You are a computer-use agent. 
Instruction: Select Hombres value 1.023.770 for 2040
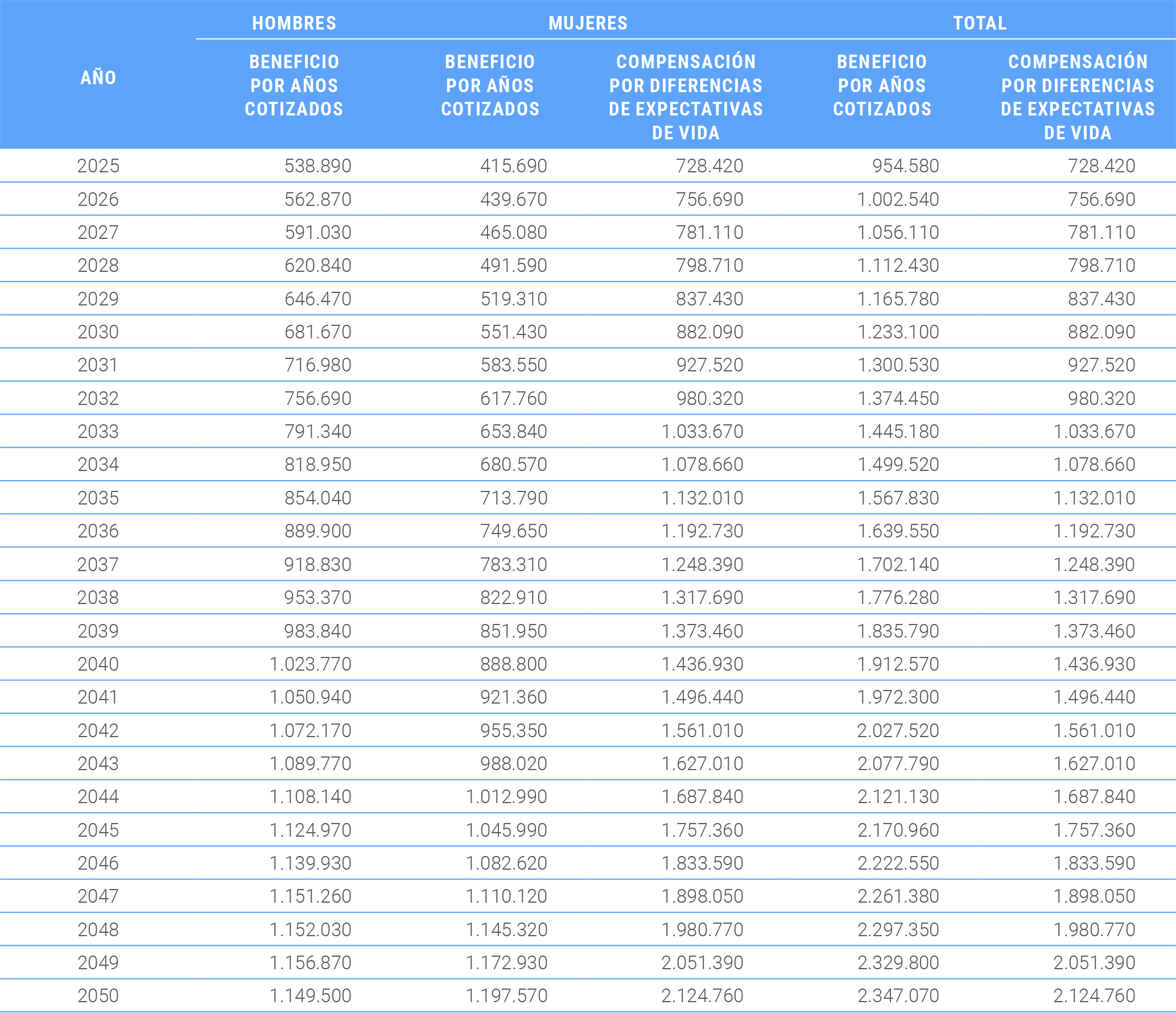click(x=310, y=664)
